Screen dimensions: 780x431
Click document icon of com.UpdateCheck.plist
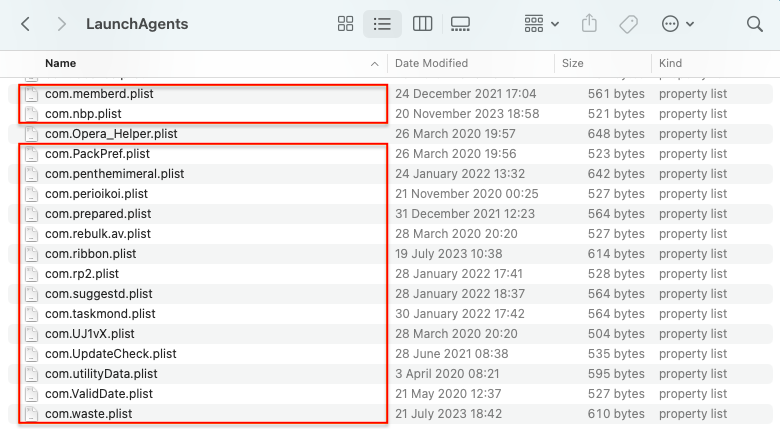click(x=31, y=353)
